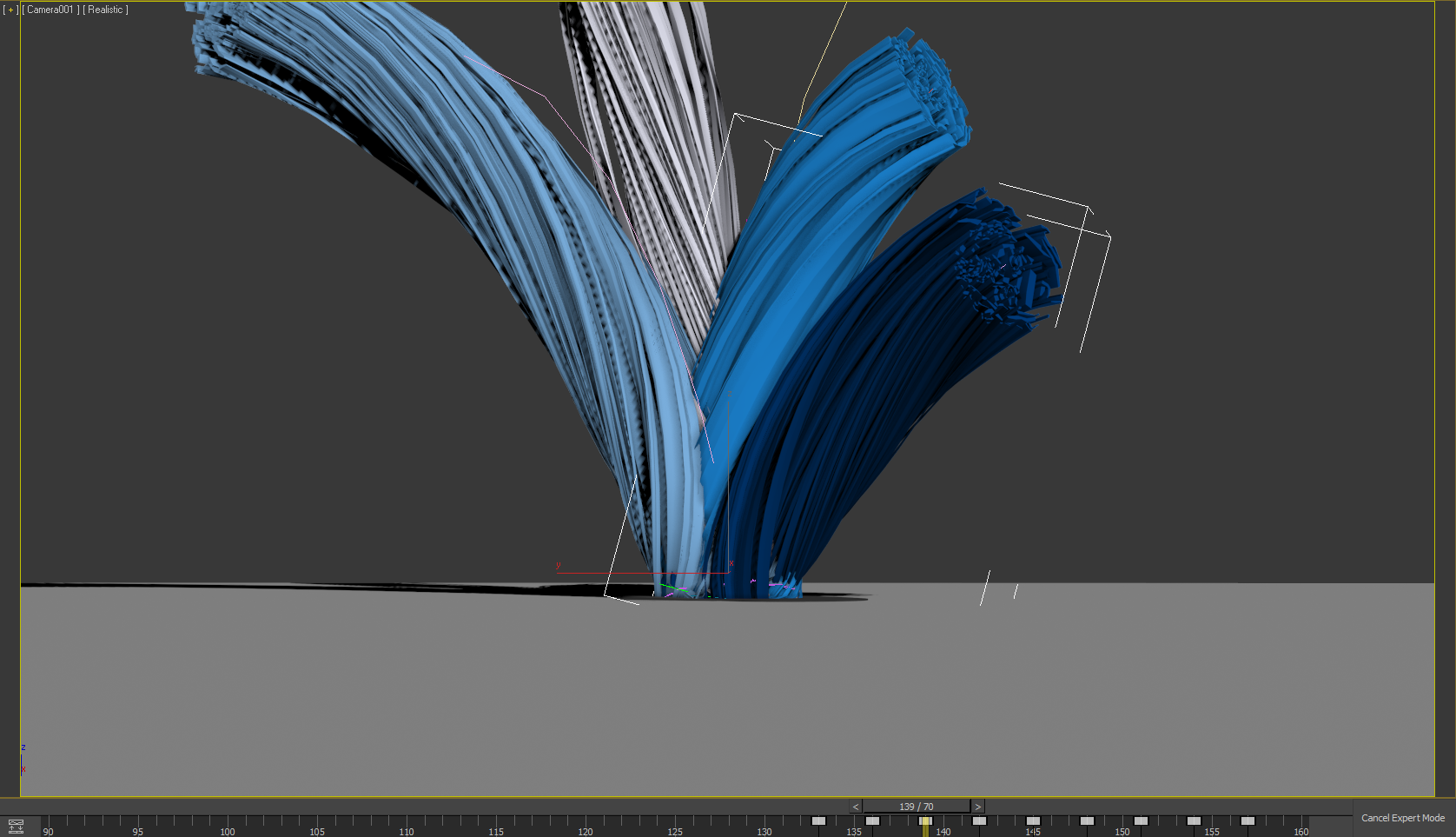Click the next frame arrow on time slider
1456x837 pixels.
tap(977, 807)
